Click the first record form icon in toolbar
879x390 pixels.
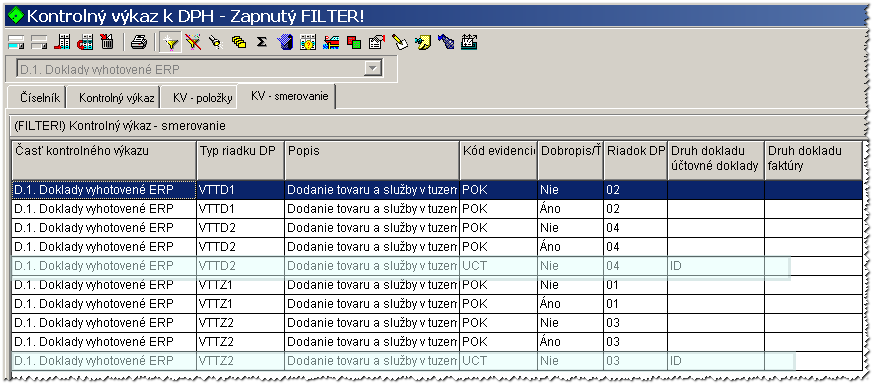point(16,42)
